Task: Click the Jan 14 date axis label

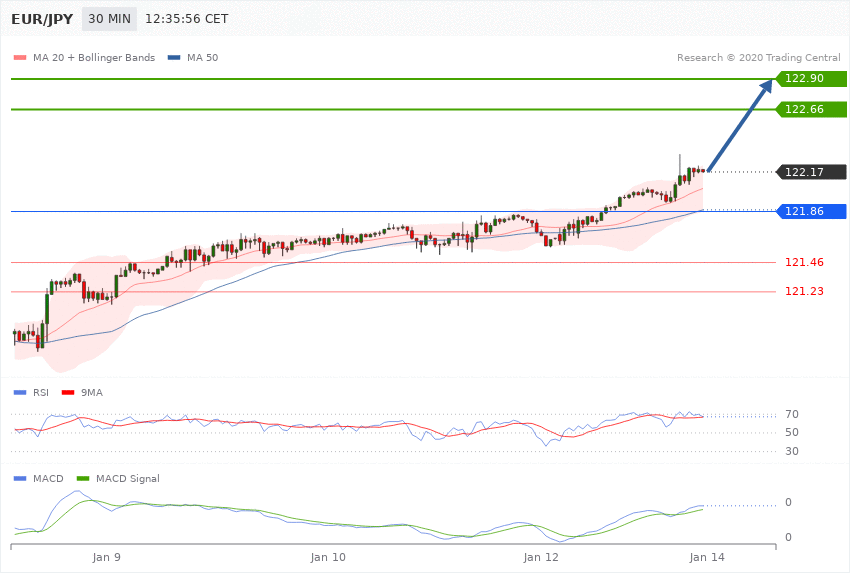Action: 707,557
